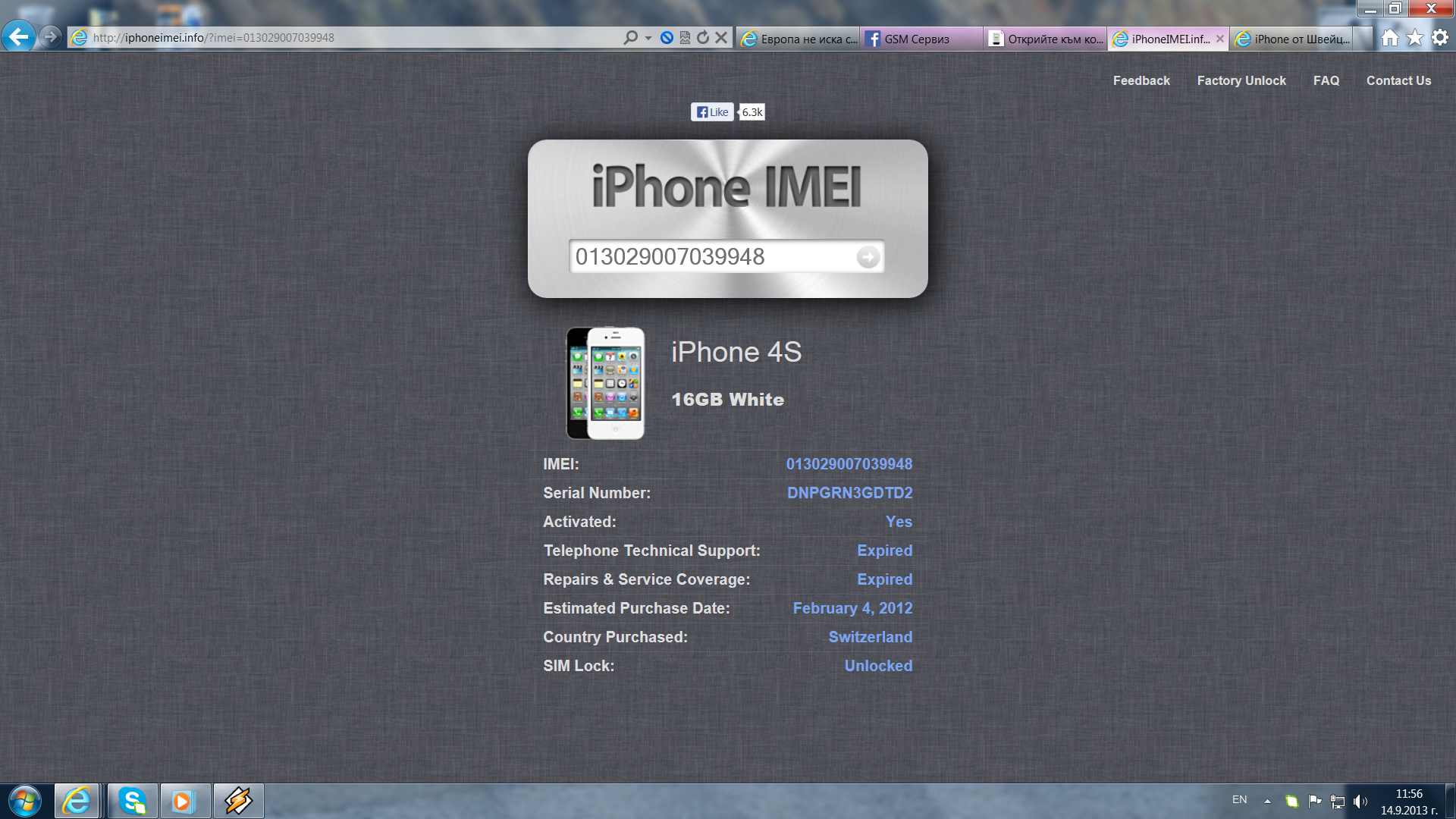
Task: Toggle compatibility view icon in address bar
Action: [685, 37]
